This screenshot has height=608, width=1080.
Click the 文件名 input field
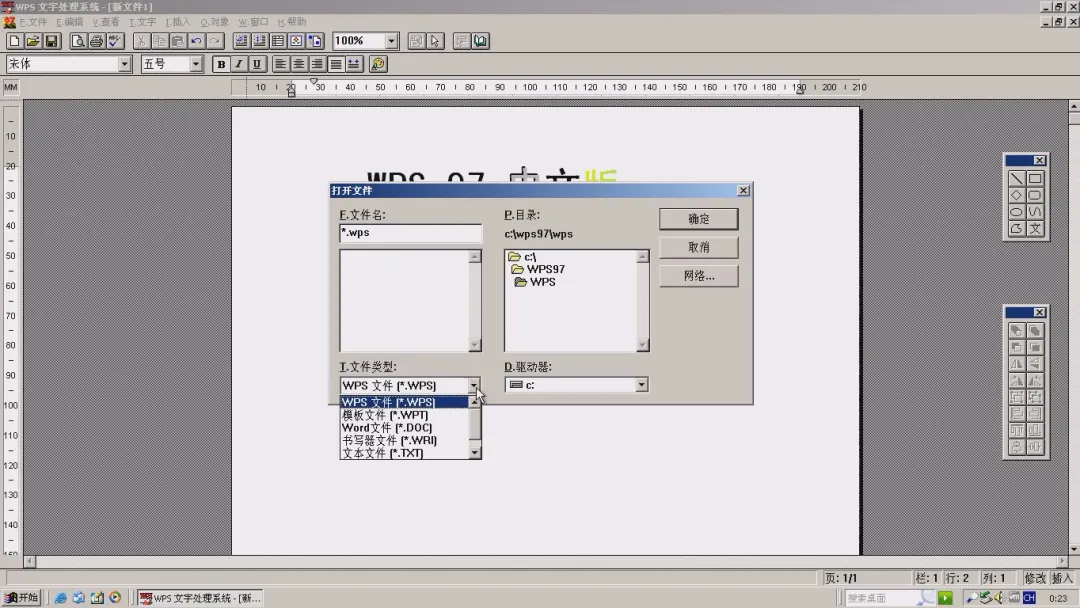click(x=411, y=233)
